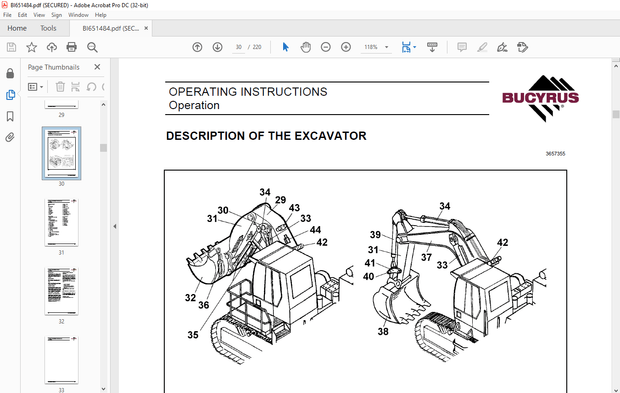620x393 pixels.
Task: Open the View menu
Action: (39, 15)
